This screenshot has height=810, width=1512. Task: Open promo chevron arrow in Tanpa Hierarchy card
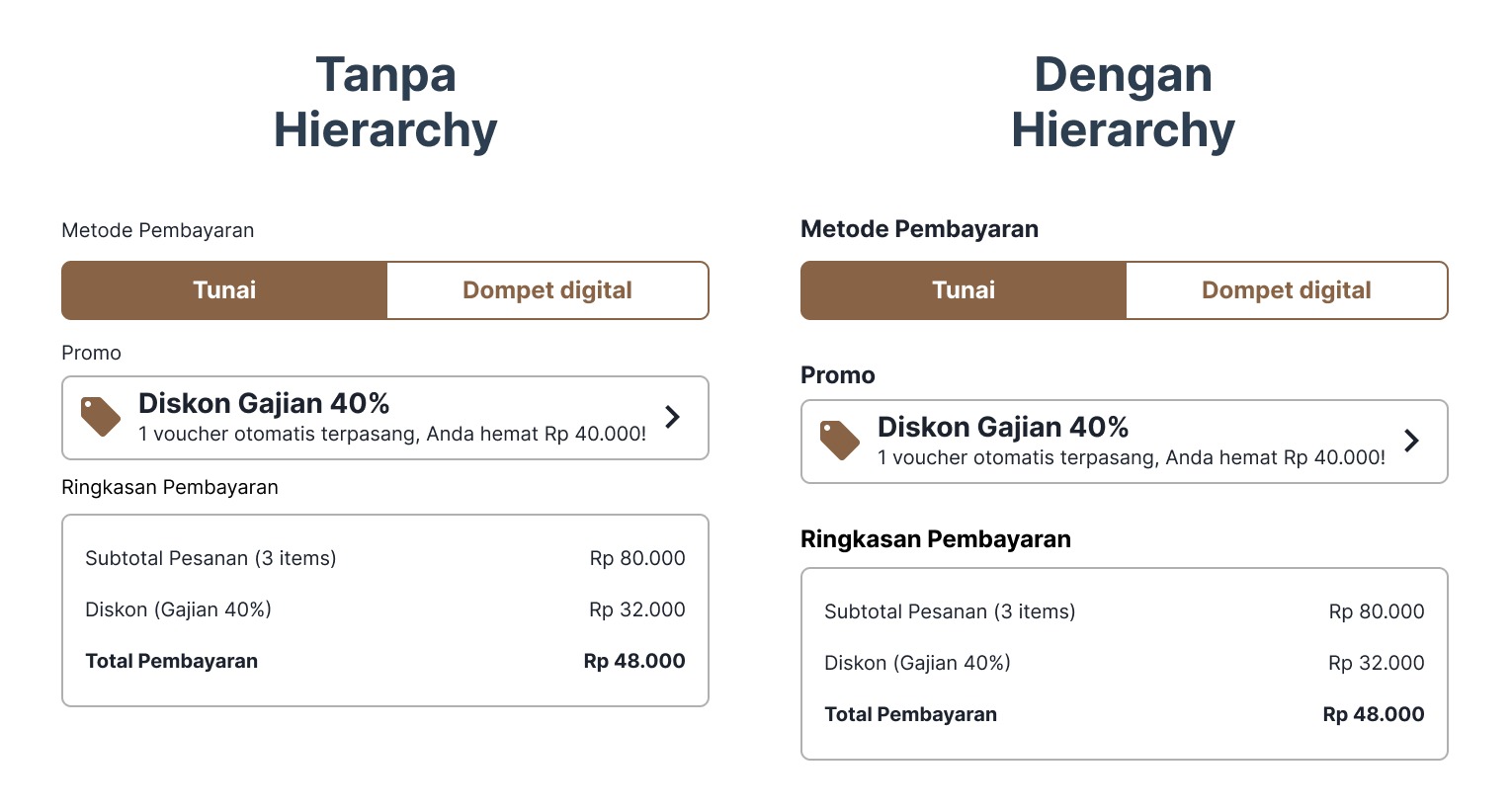(x=673, y=417)
